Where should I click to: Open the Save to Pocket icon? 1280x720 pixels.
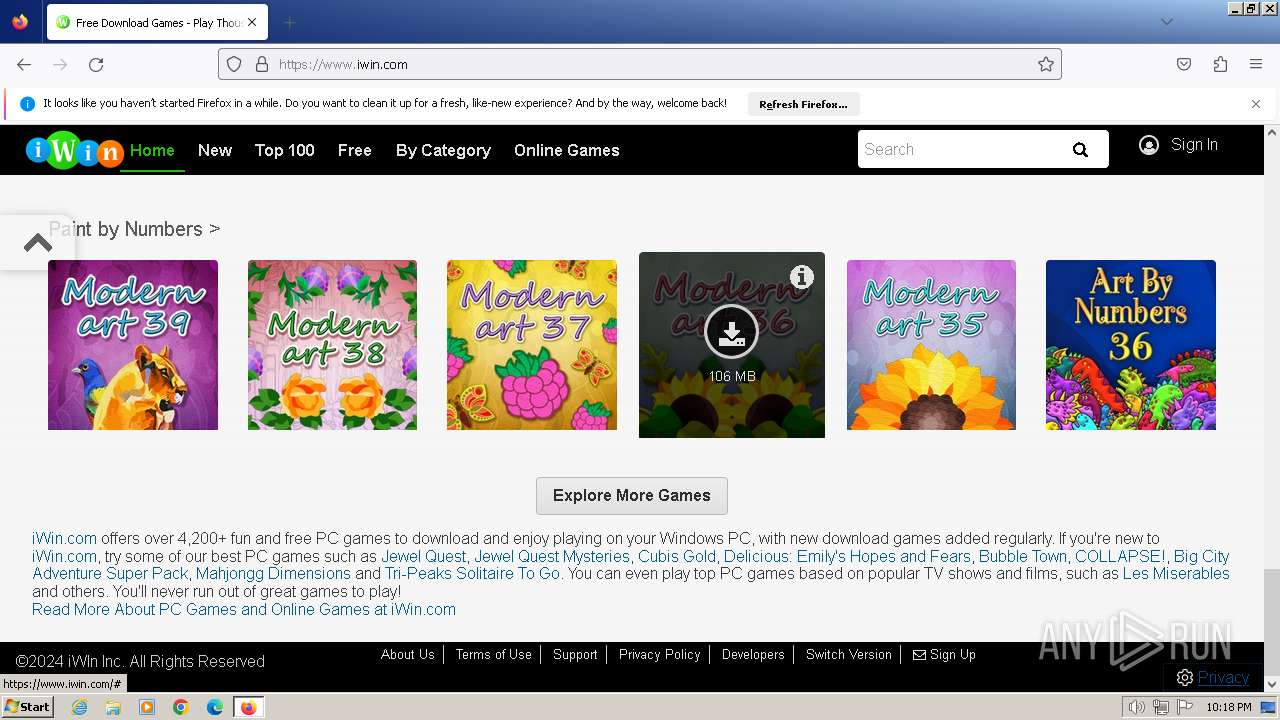(x=1184, y=64)
